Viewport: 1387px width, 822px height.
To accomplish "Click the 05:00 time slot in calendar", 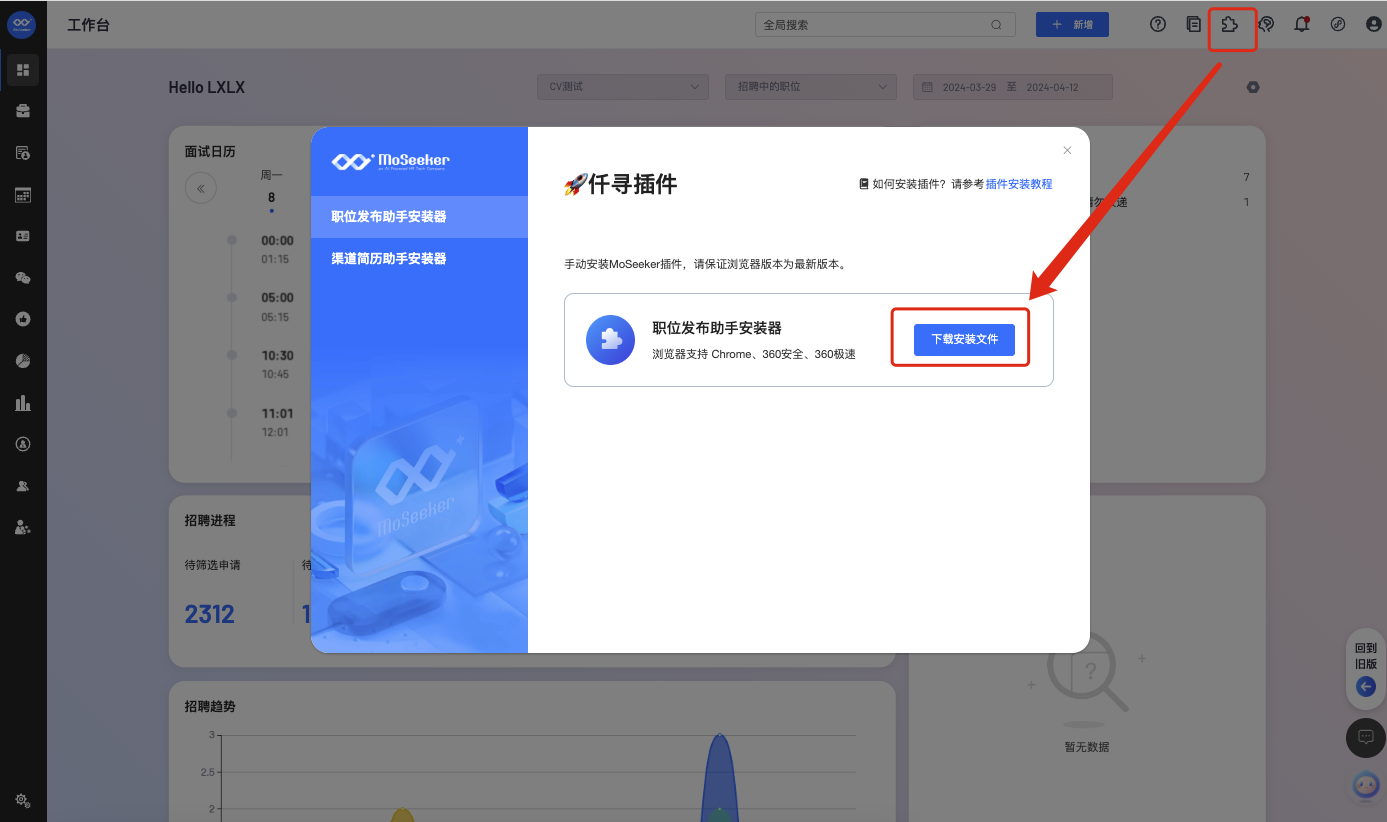I will pos(277,298).
